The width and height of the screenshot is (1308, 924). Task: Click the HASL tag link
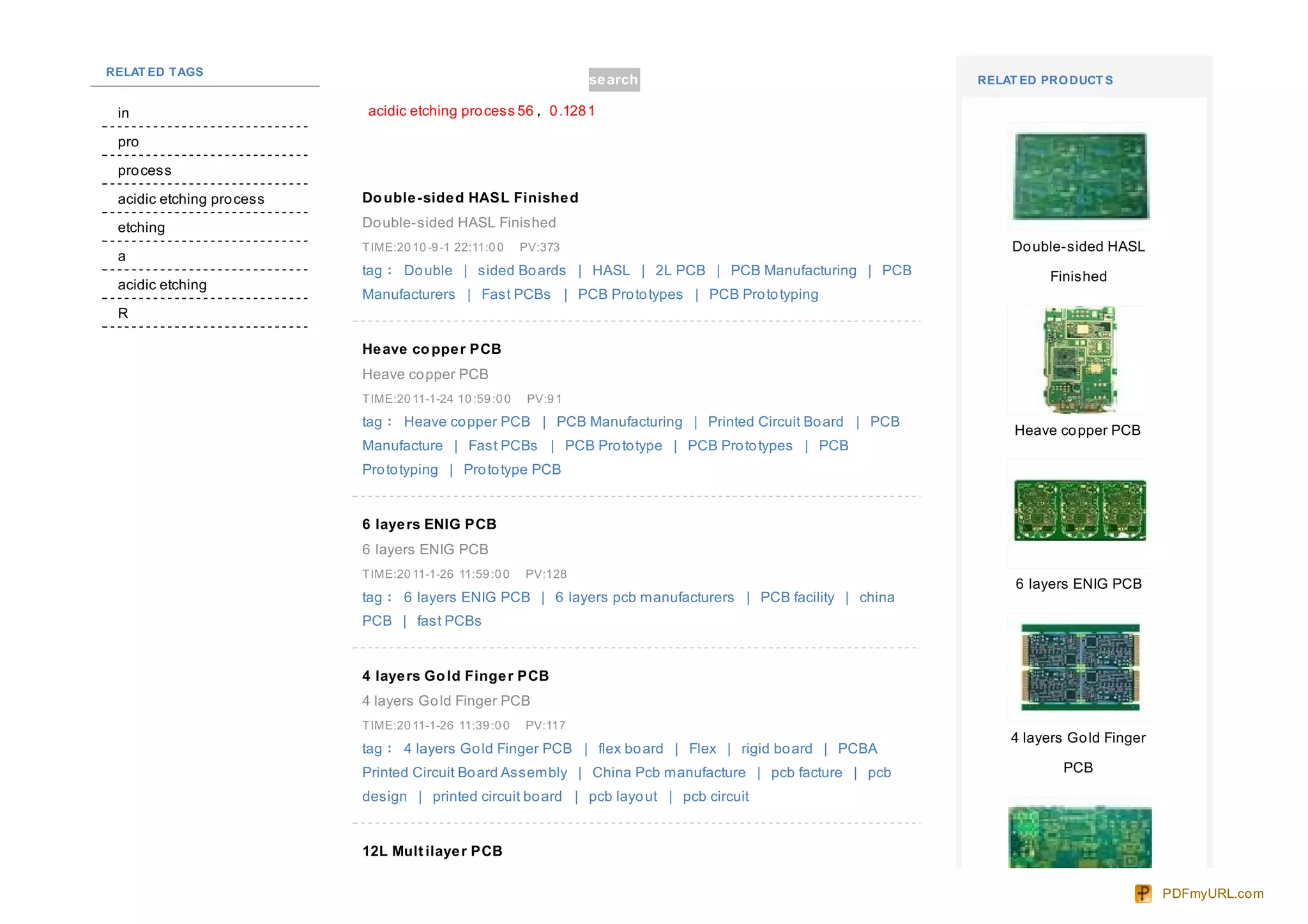pyautogui.click(x=611, y=271)
